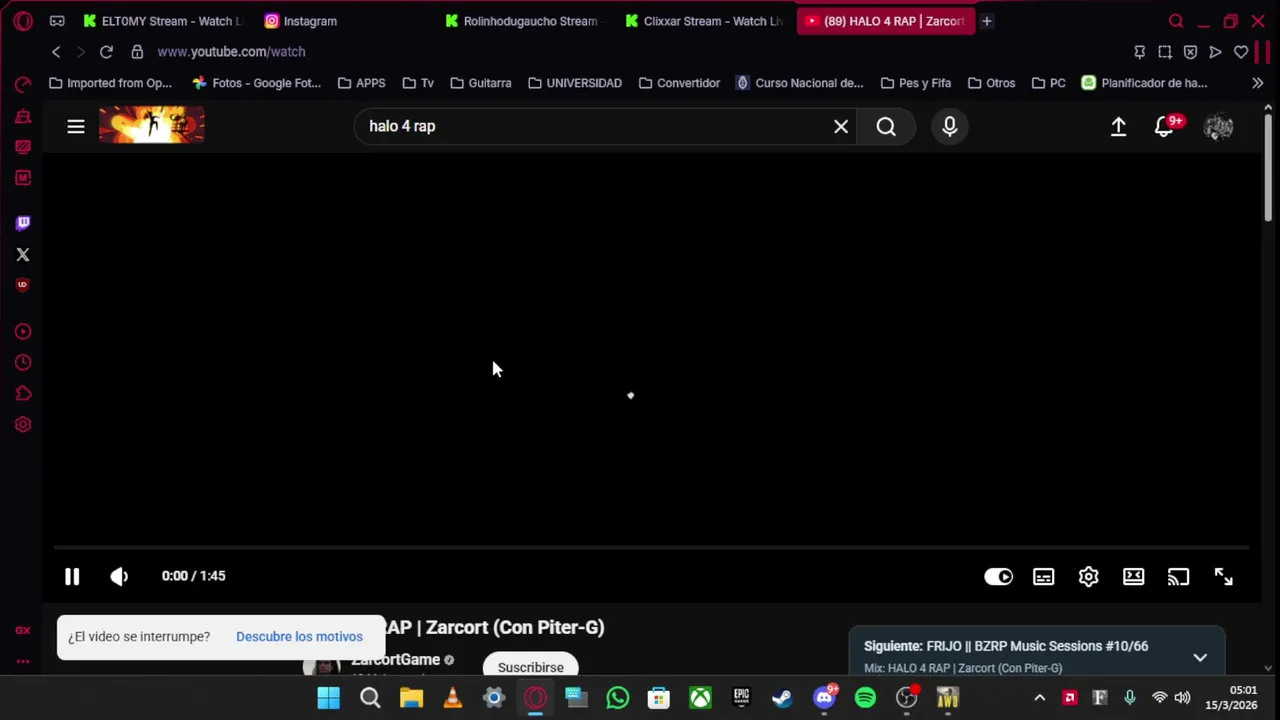The width and height of the screenshot is (1280, 720).
Task: Click the YouTube search magnifier button
Action: pyautogui.click(x=886, y=126)
